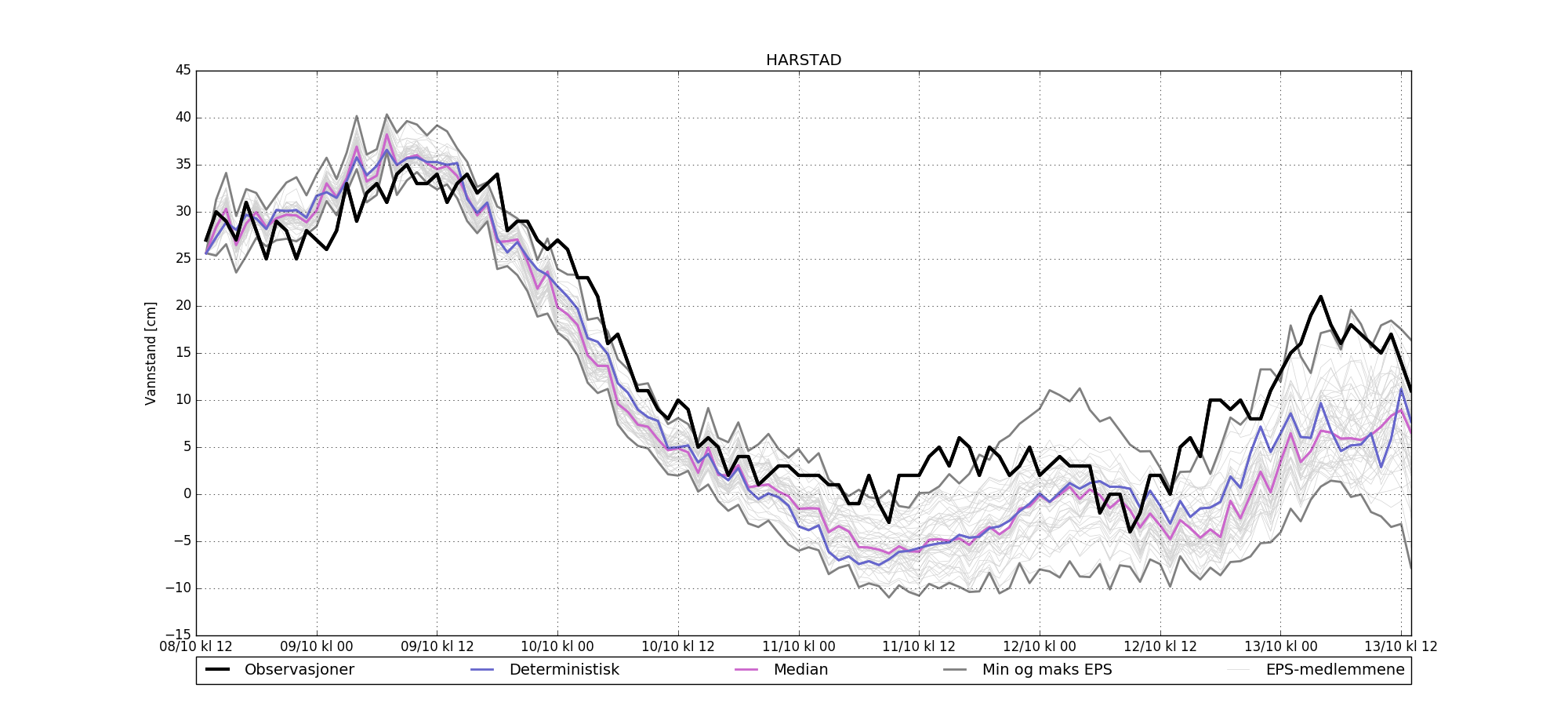Click the 20 y-axis tick label
Screen dimensions: 1568x706
pos(183,306)
